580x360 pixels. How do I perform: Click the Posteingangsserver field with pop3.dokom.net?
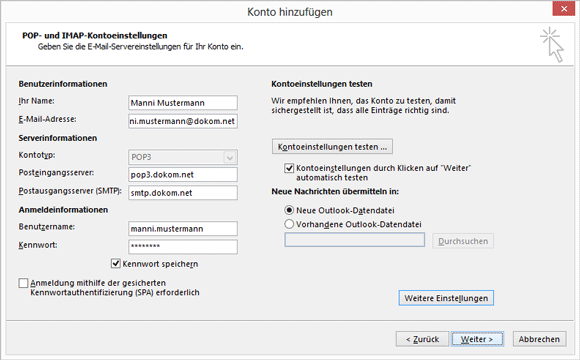point(183,175)
